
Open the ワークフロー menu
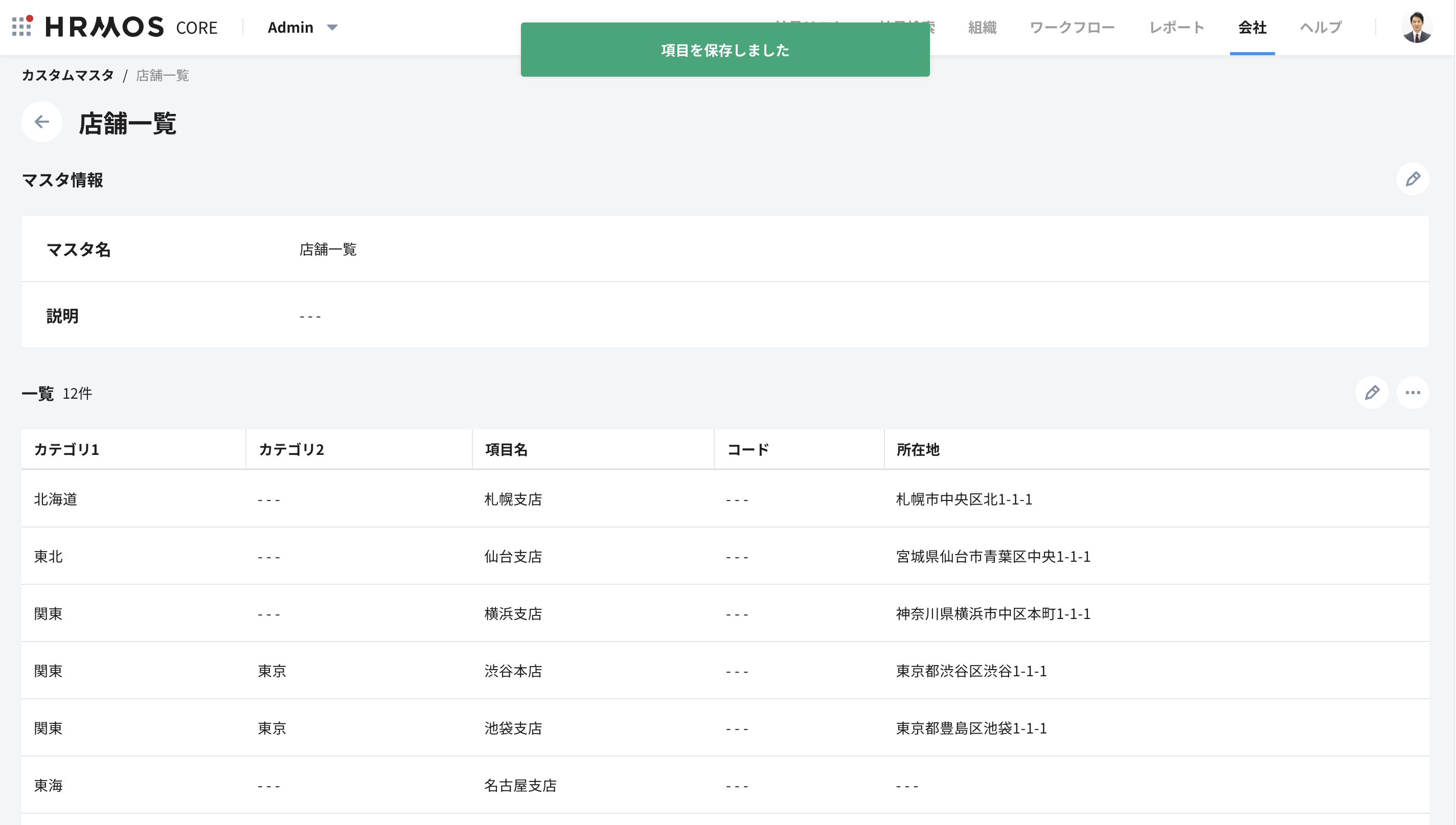[1072, 27]
